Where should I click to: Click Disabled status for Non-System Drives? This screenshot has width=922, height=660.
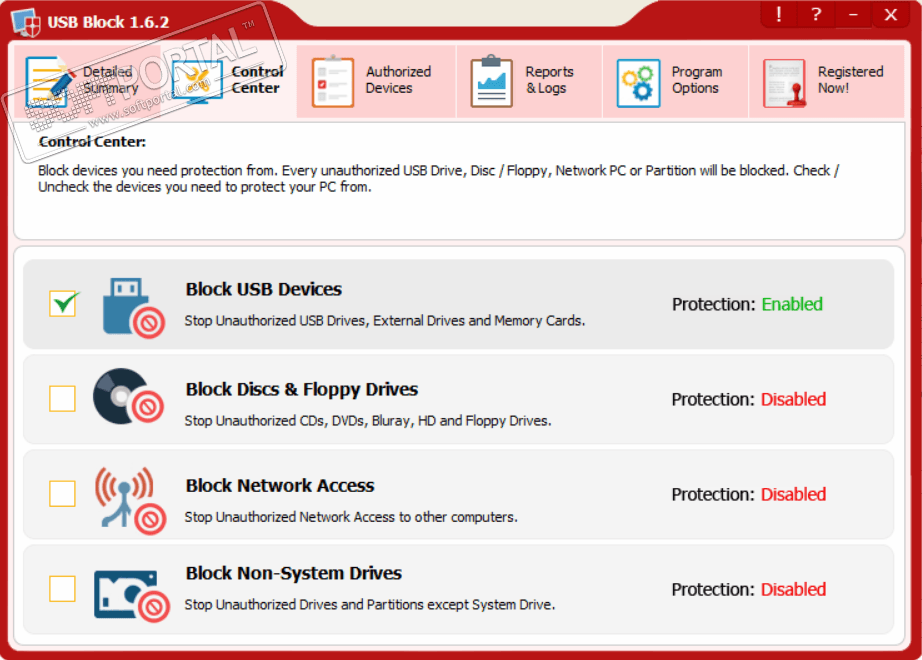(x=793, y=589)
